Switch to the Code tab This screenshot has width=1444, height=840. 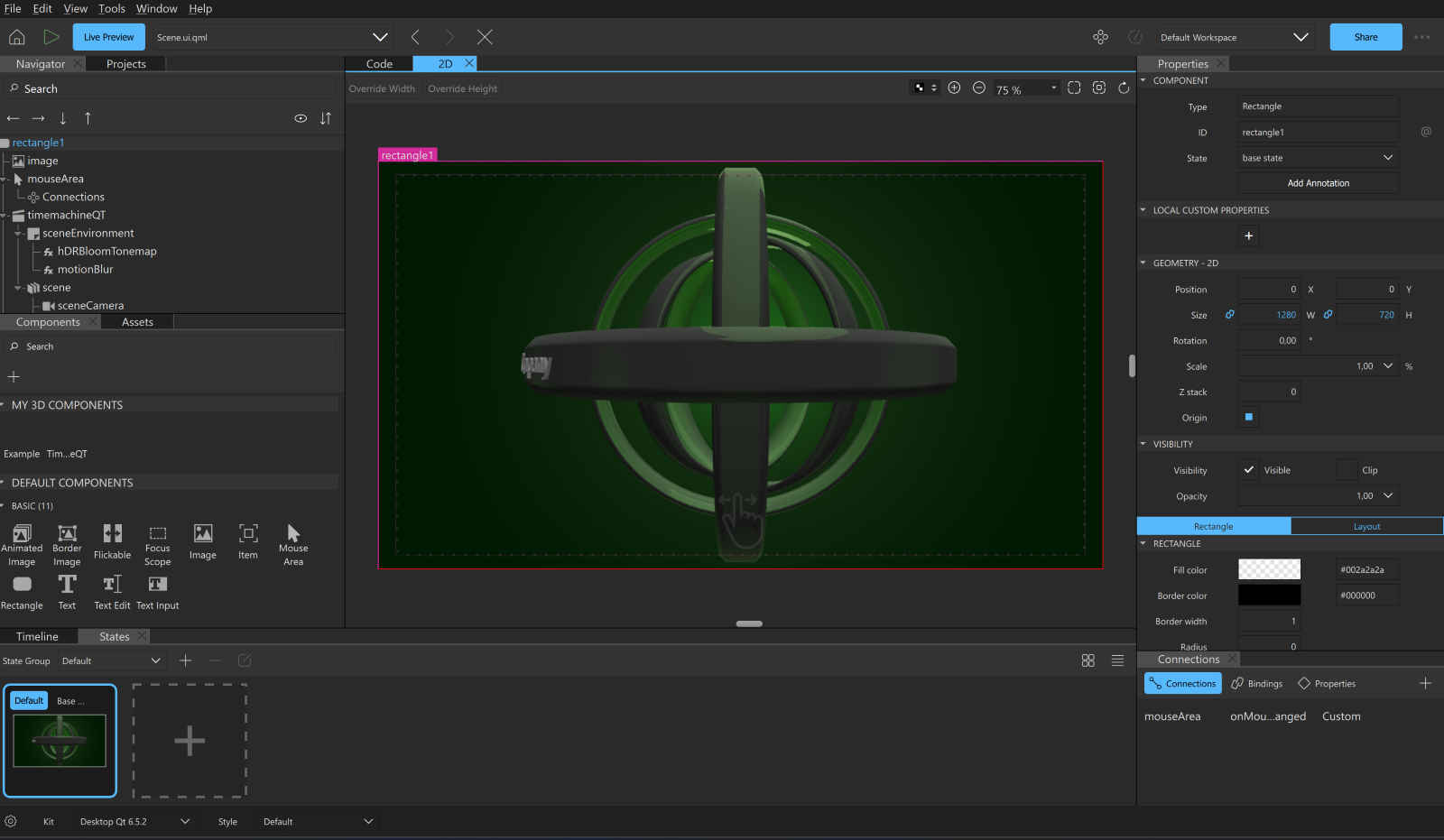click(379, 64)
